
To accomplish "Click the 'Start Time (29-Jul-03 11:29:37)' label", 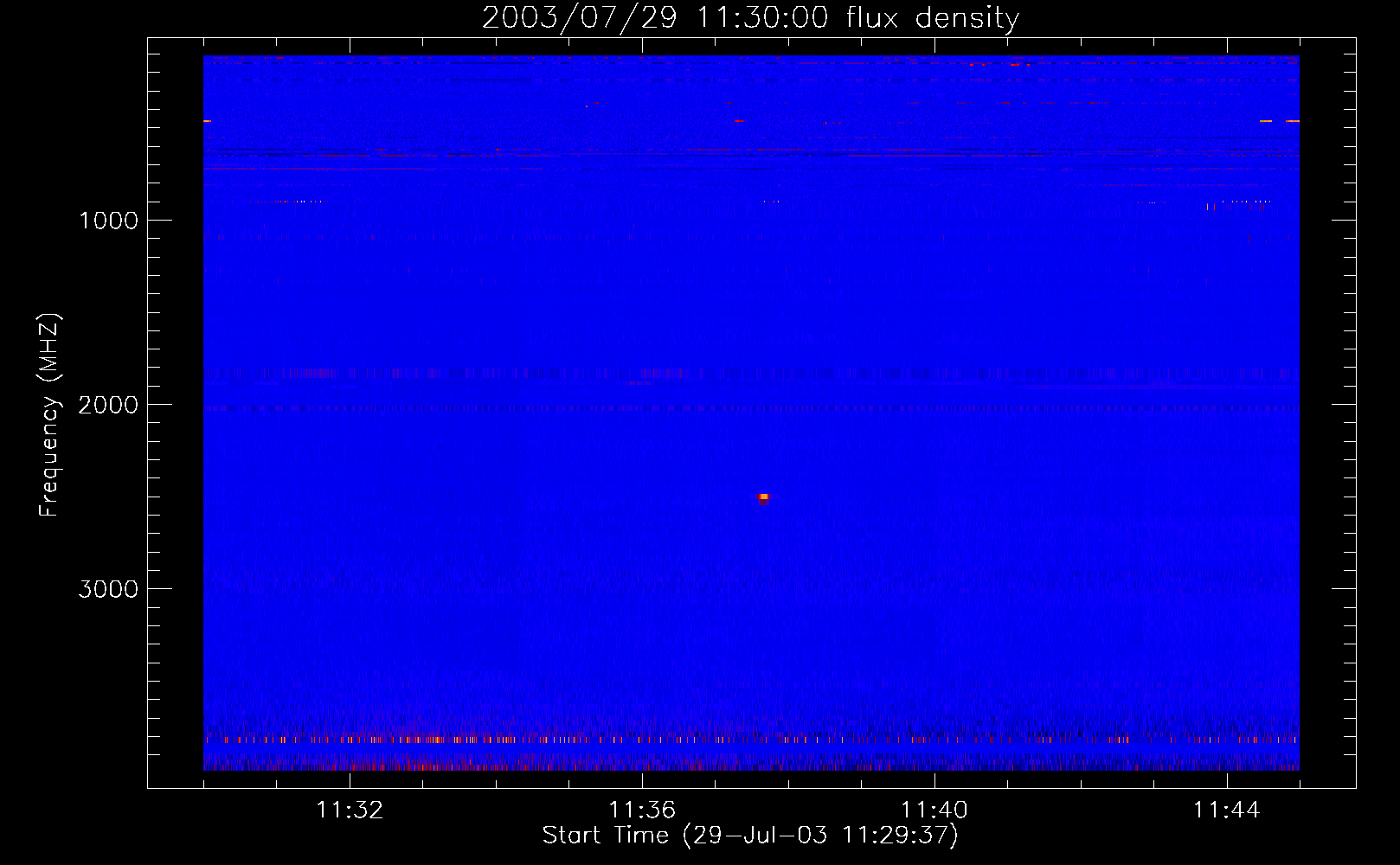I will click(x=750, y=836).
